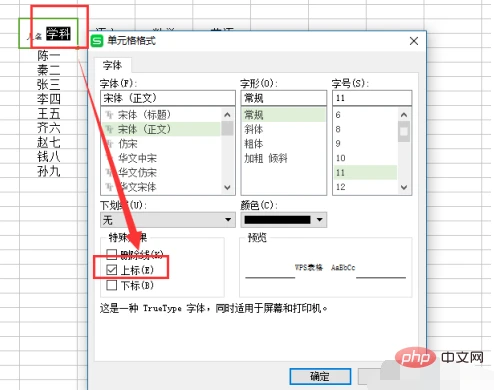Image resolution: width=494 pixels, height=390 pixels.
Task: Select cell 张三
Action: click(49, 84)
